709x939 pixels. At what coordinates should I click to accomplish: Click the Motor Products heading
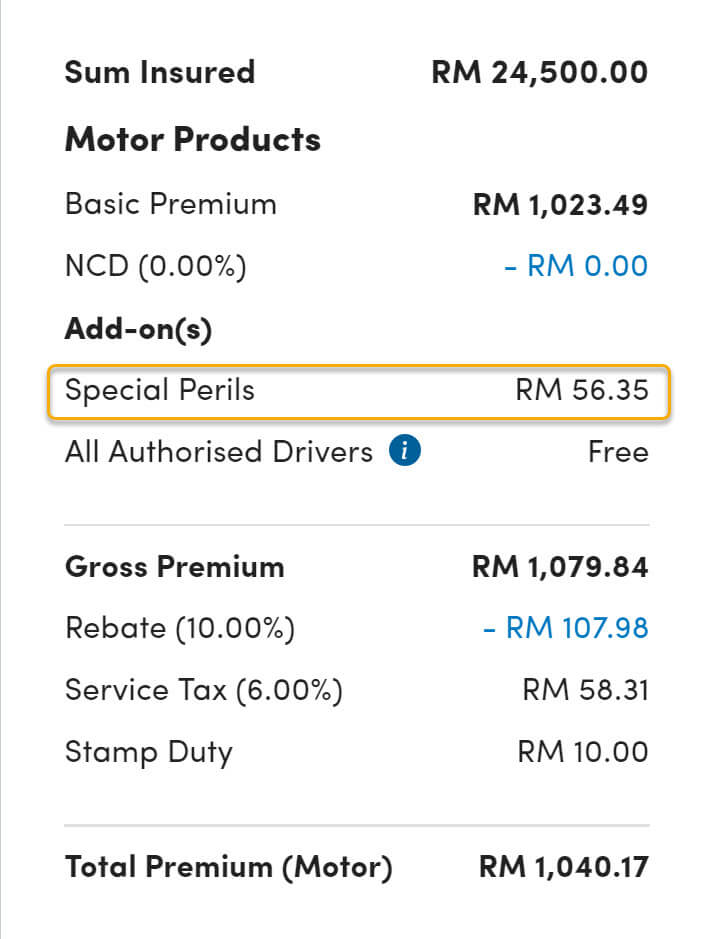[193, 140]
